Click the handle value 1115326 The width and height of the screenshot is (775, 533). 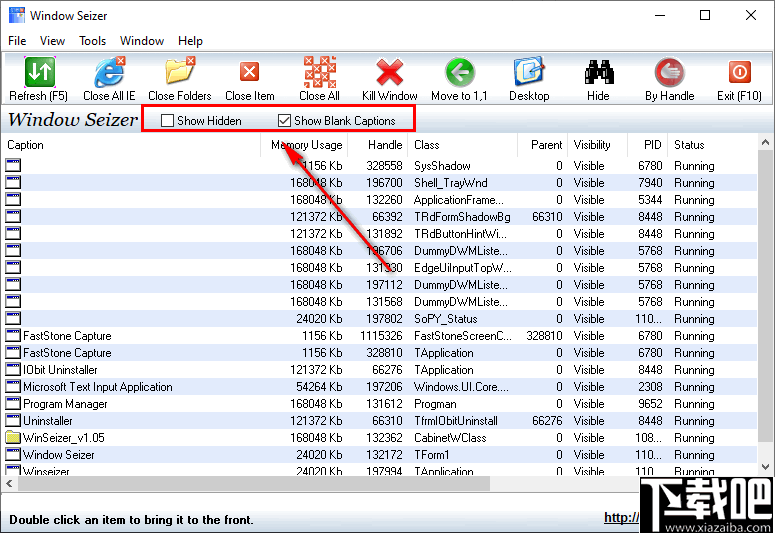click(x=381, y=336)
